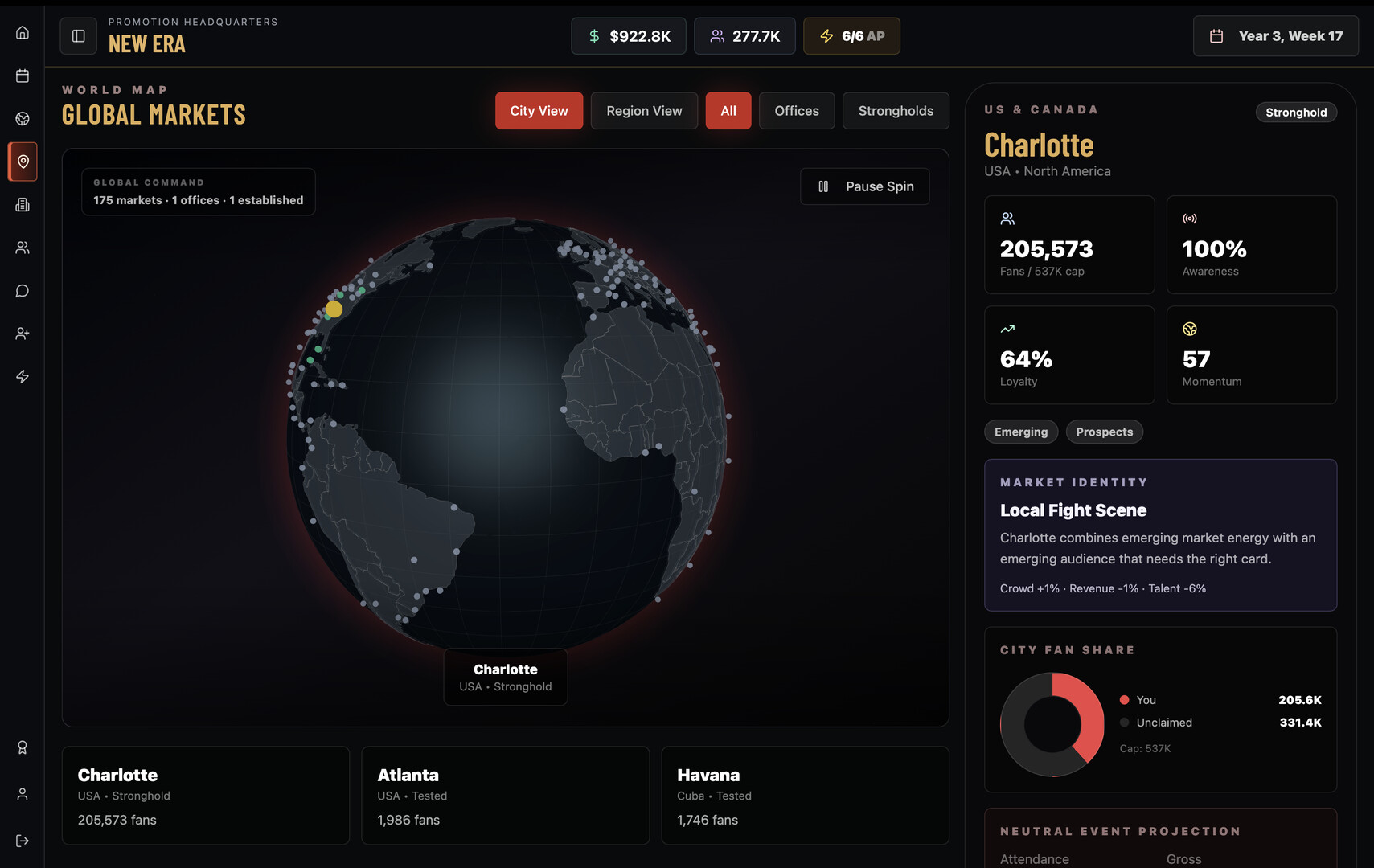Open the chat bubble icon in sidebar

click(23, 291)
